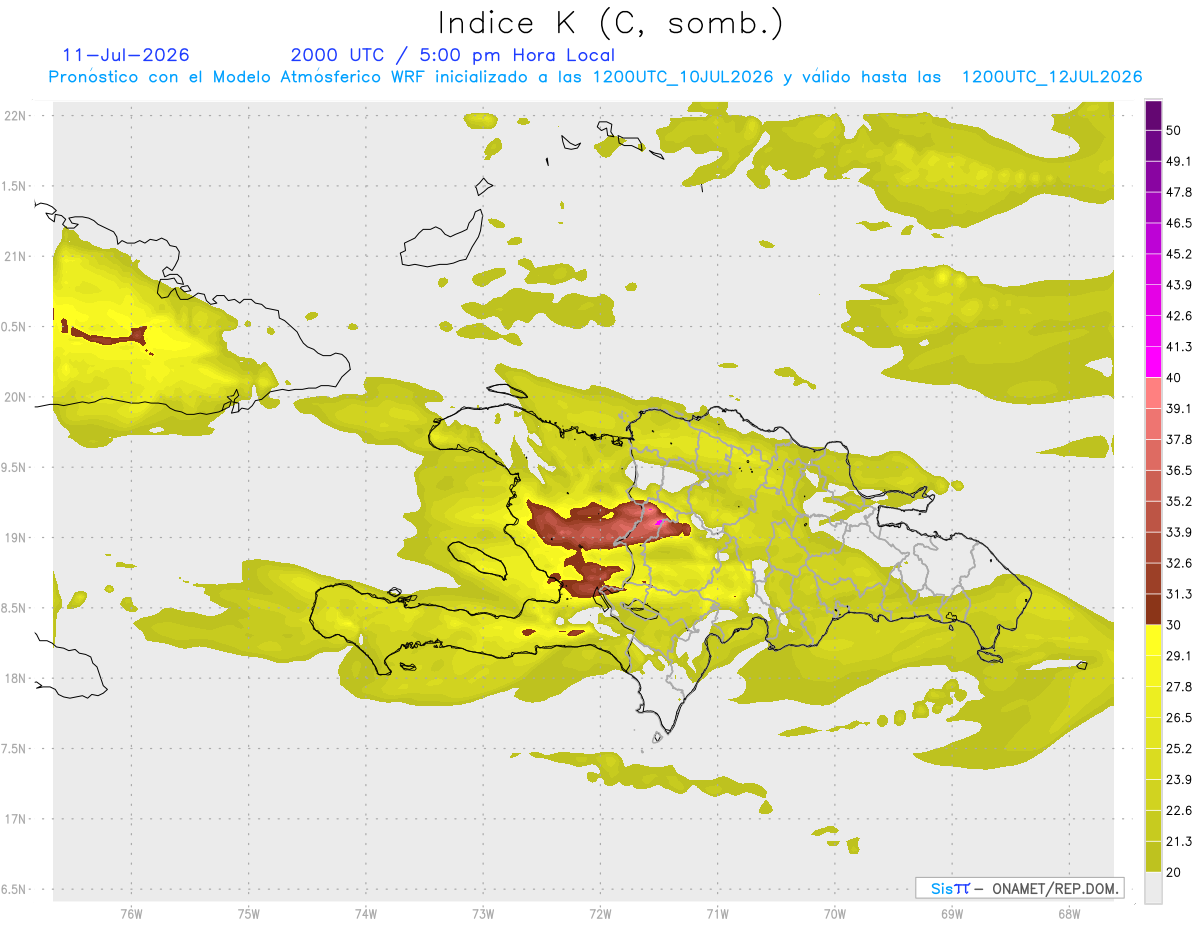This screenshot has width=1200, height=927.
Task: Click the '69W' longitude label
Action: point(952,914)
